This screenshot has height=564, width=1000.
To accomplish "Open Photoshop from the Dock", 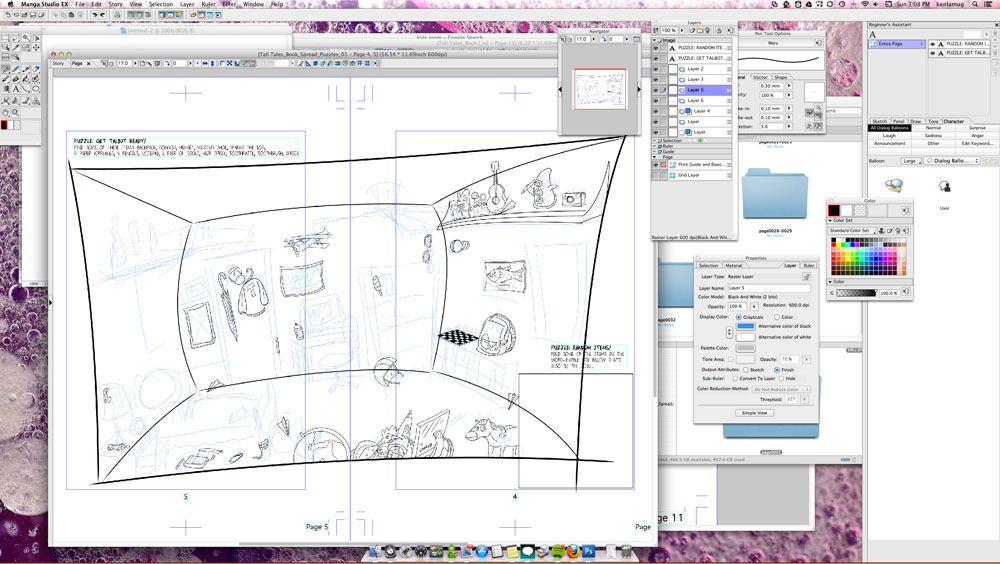I will click(590, 551).
